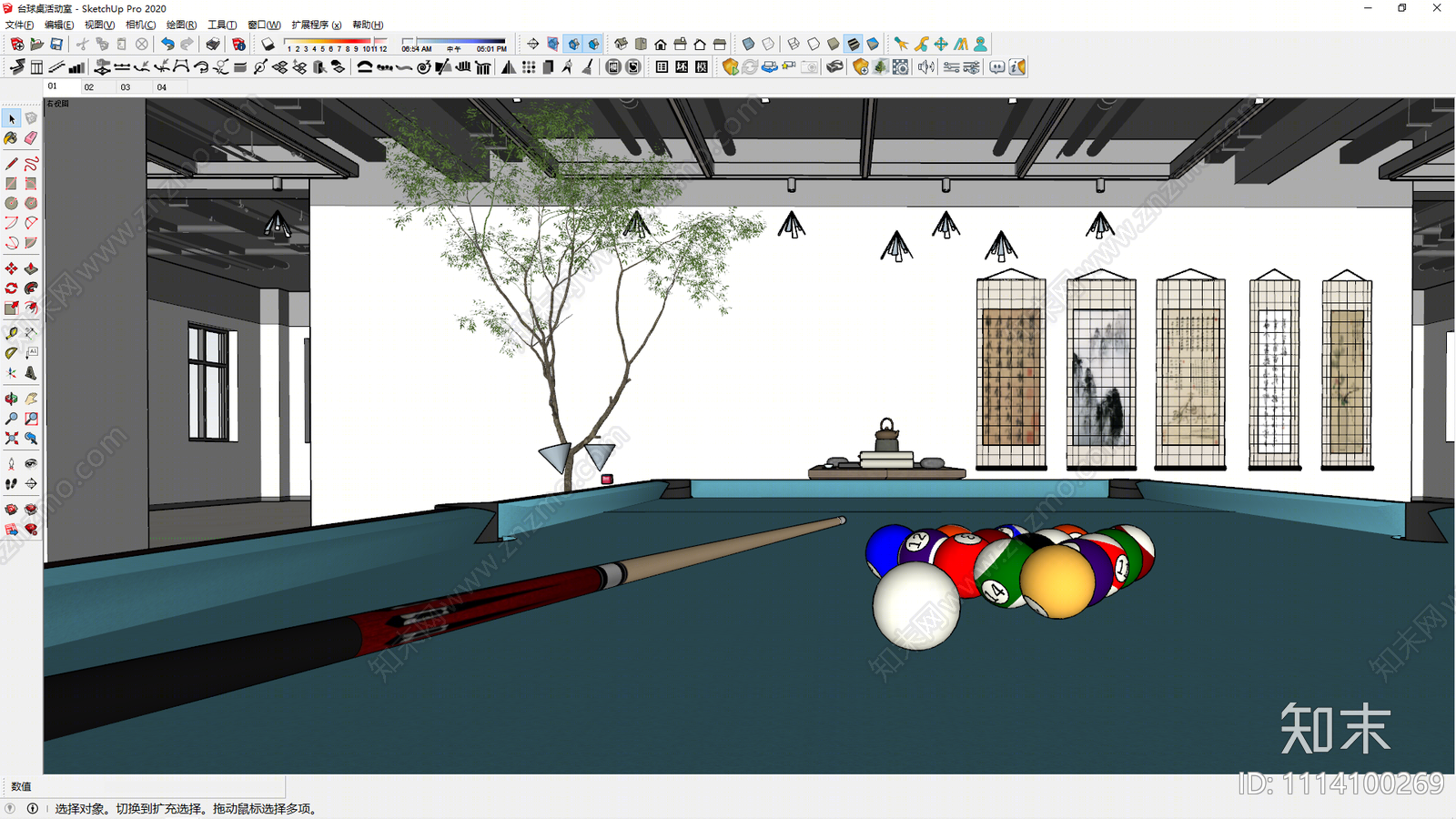Enable Wireframe face style
This screenshot has height=819, width=1456.
coord(794,44)
